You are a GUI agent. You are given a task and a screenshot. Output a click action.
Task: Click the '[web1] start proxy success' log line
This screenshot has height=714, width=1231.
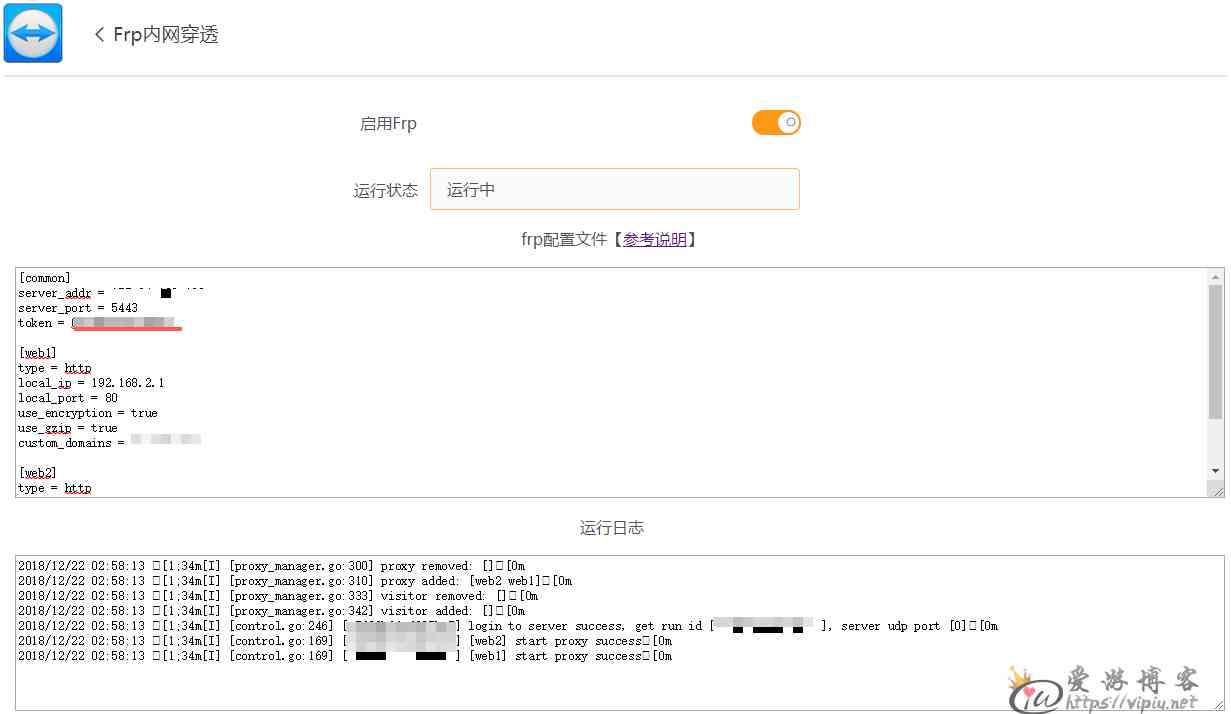click(x=345, y=656)
